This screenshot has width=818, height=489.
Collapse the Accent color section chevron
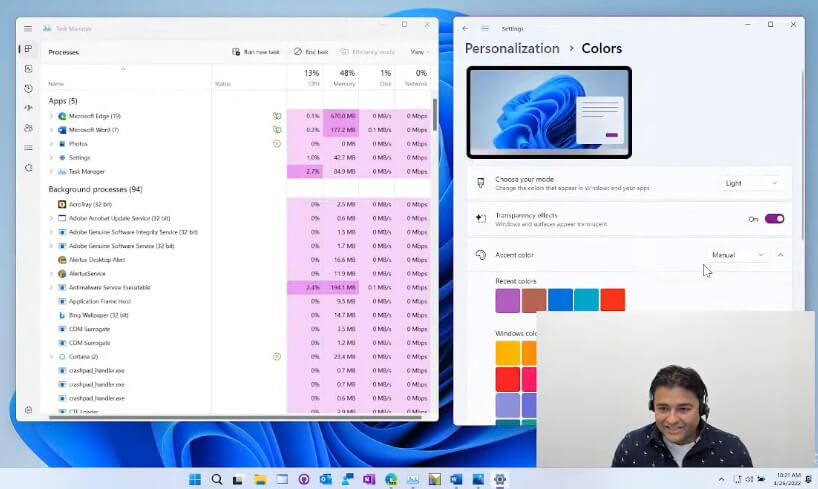tap(780, 255)
